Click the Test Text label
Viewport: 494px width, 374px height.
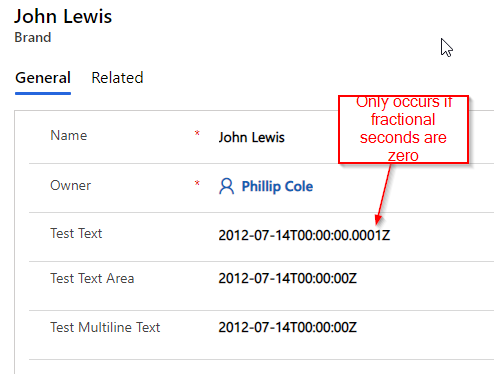76,233
